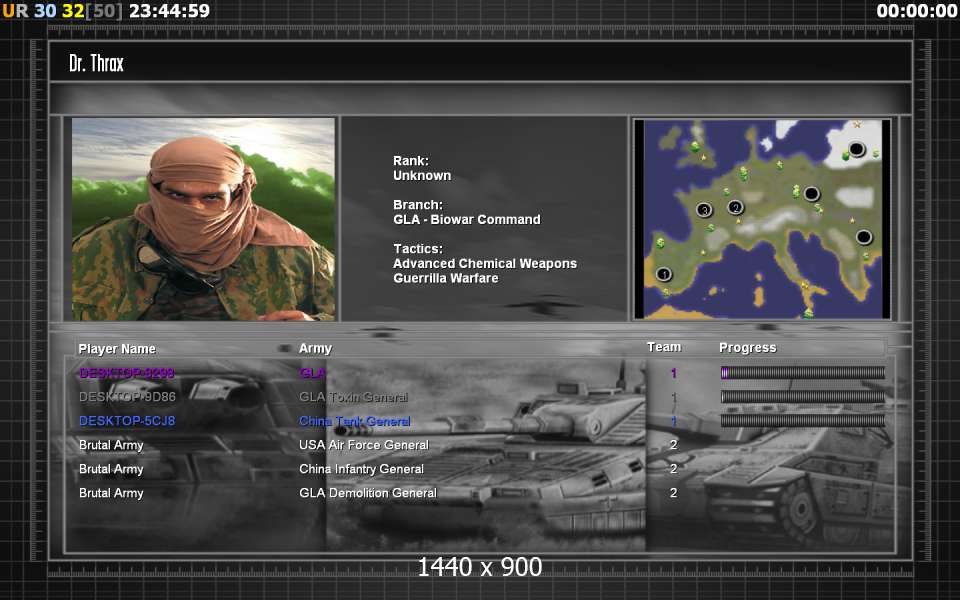Click the "UR" indicator in the overlay

point(15,10)
